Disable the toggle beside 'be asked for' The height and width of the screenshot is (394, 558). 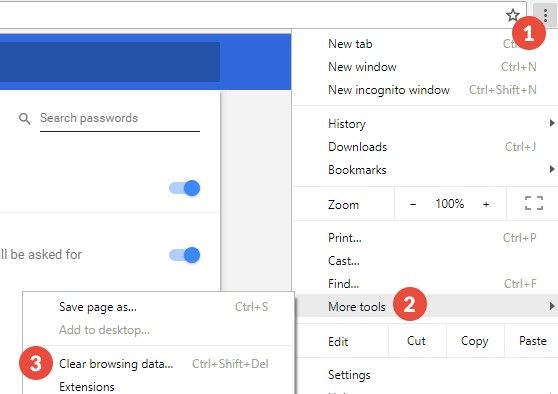pyautogui.click(x=184, y=255)
